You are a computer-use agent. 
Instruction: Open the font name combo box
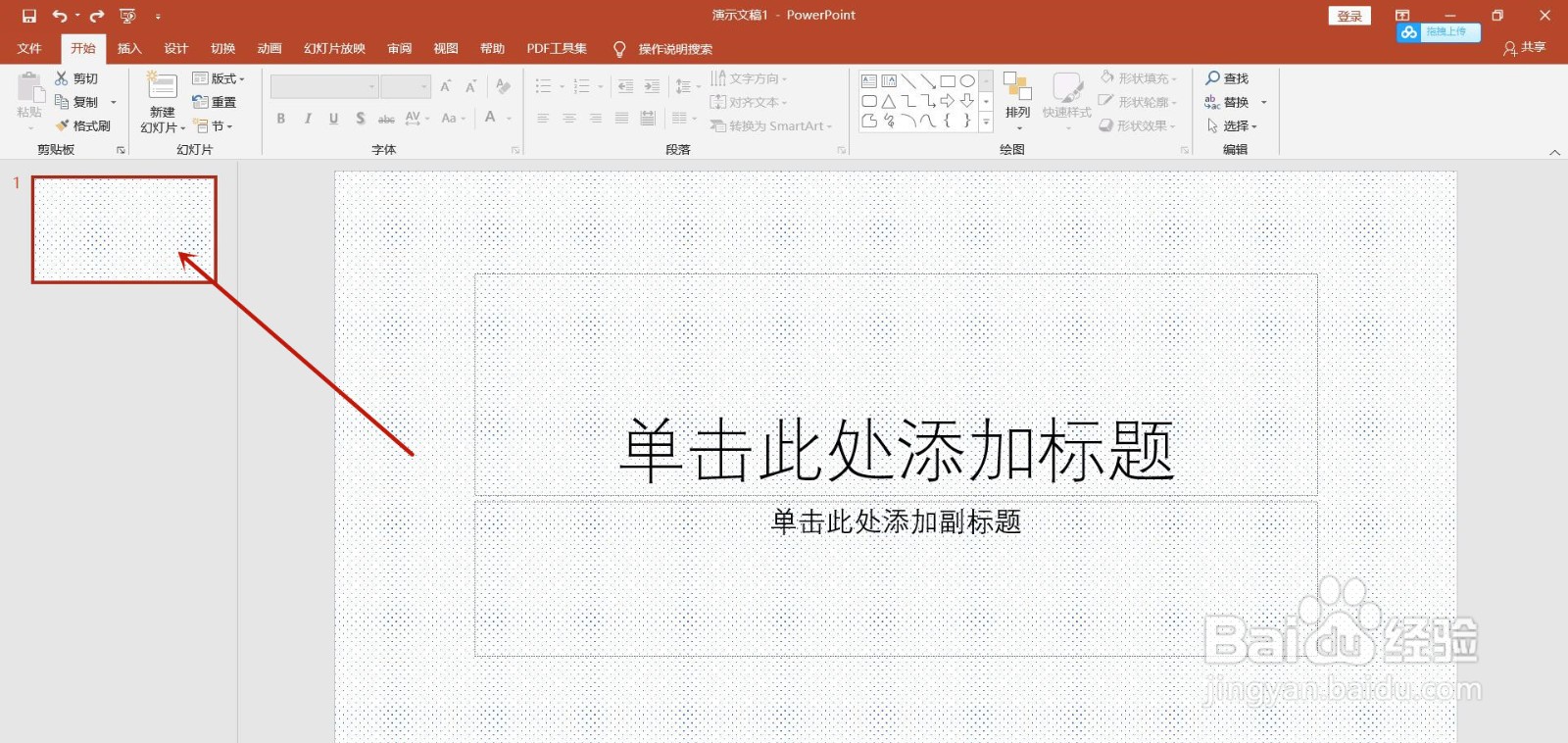(324, 86)
